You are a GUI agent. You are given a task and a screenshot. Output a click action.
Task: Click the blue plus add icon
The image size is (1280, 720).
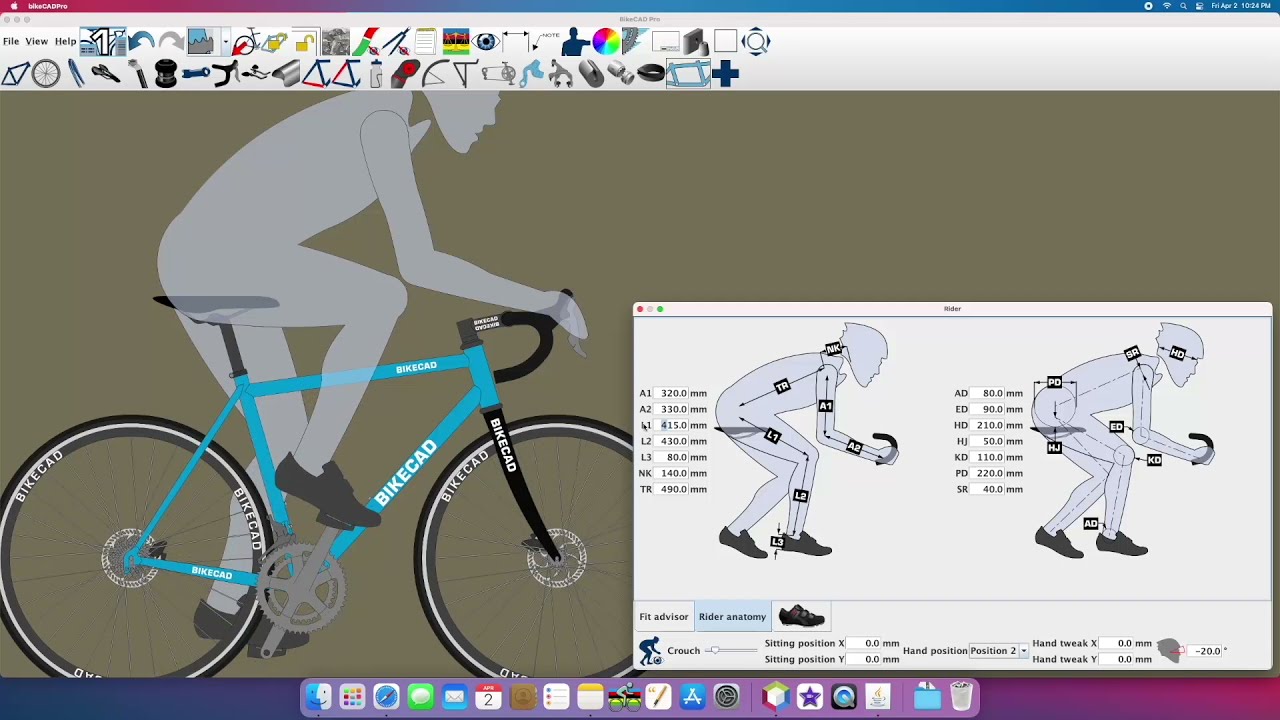point(726,74)
